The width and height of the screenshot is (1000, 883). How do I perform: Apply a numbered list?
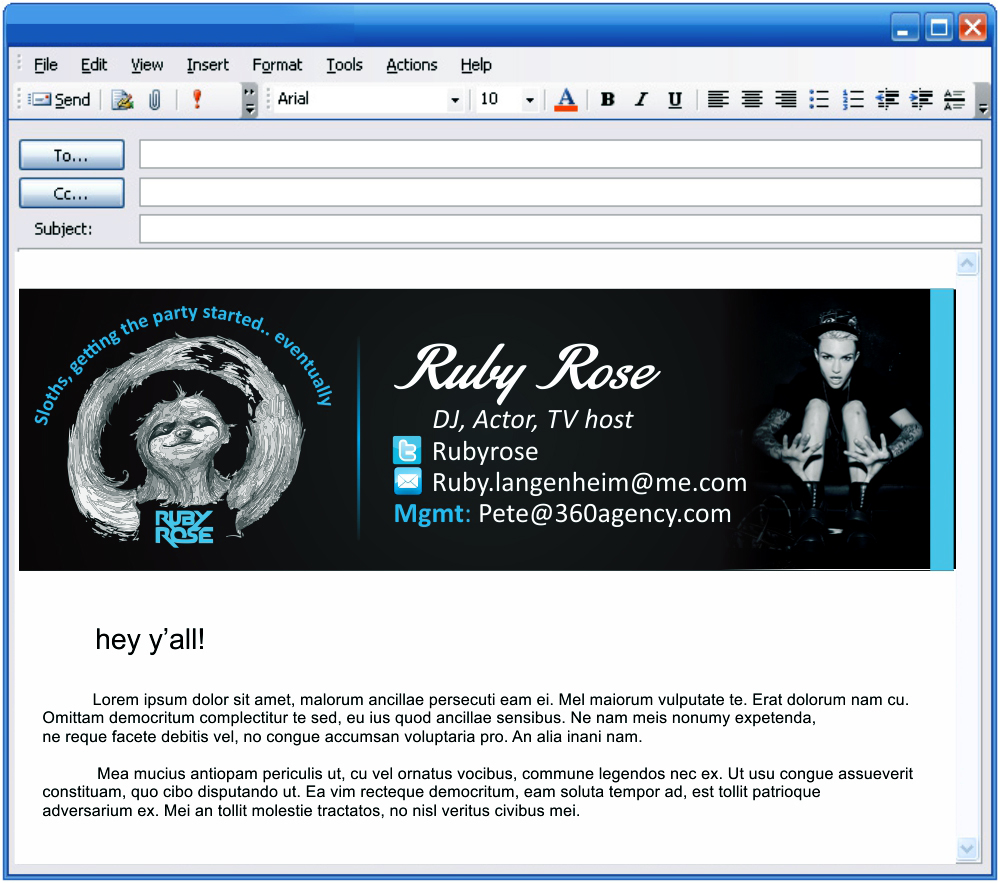(x=854, y=99)
